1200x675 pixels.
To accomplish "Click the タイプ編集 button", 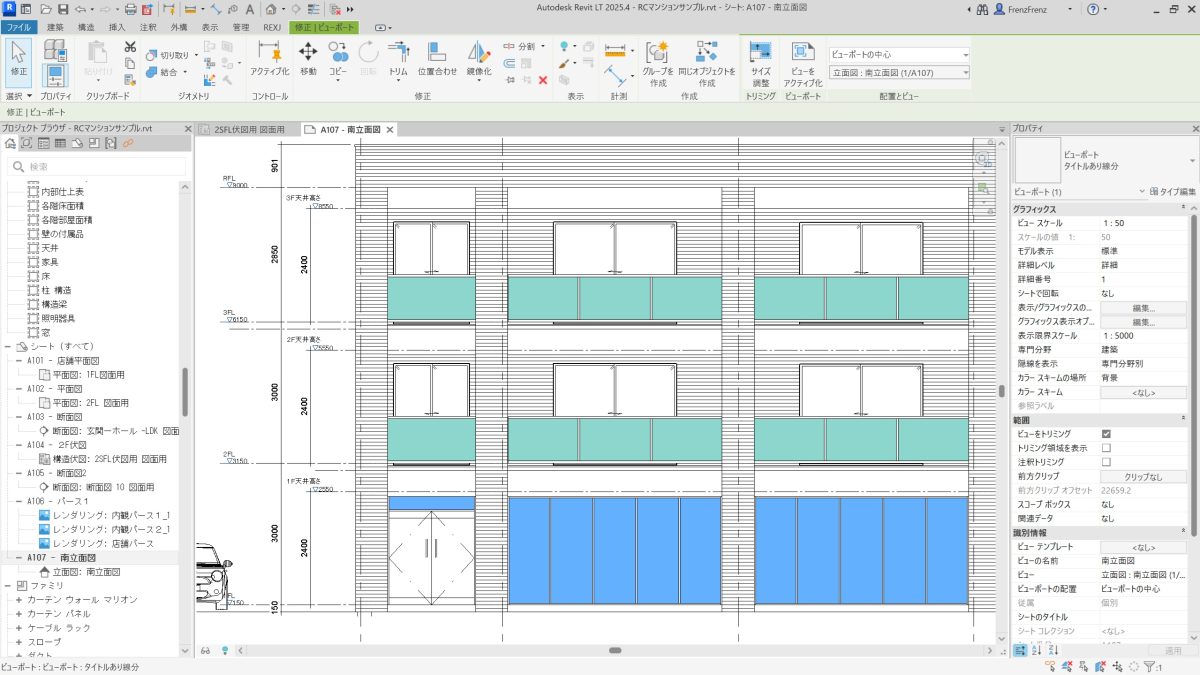I will coord(1172,191).
